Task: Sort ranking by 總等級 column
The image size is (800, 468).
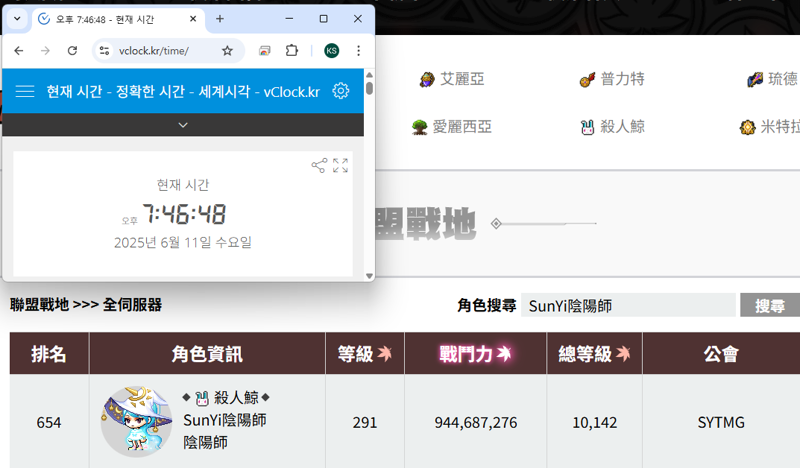Action: 594,354
